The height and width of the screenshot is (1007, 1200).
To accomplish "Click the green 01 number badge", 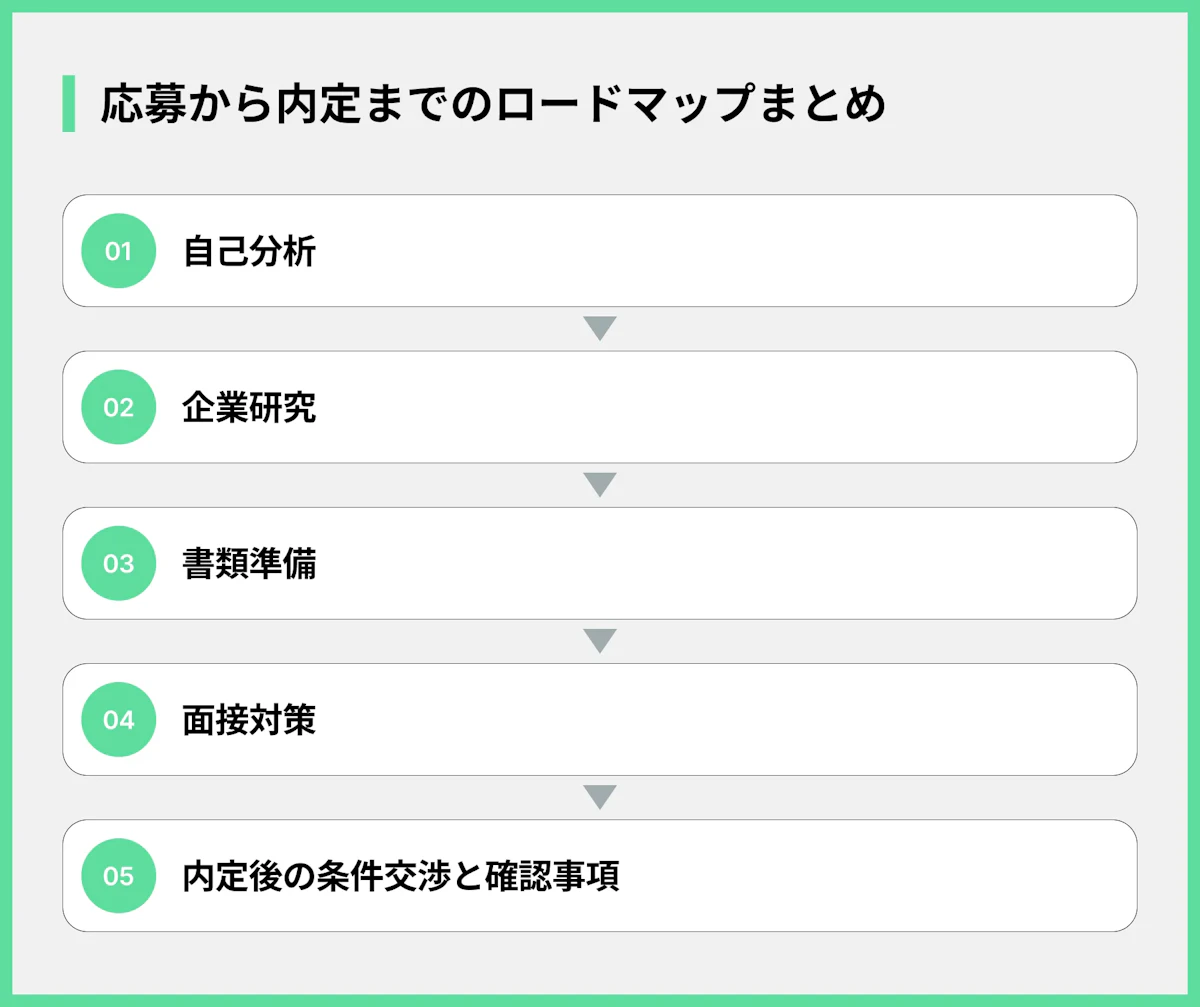I will tap(118, 251).
